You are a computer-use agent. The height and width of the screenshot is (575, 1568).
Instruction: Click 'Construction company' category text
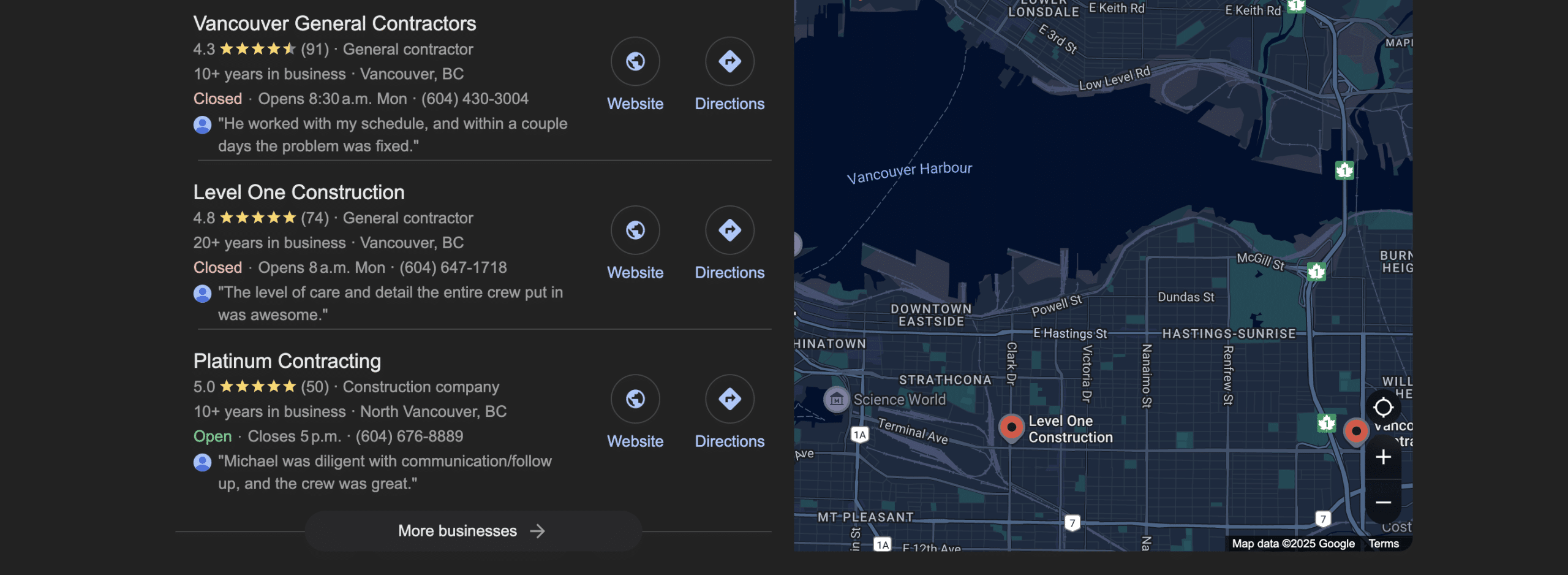pyautogui.click(x=421, y=387)
